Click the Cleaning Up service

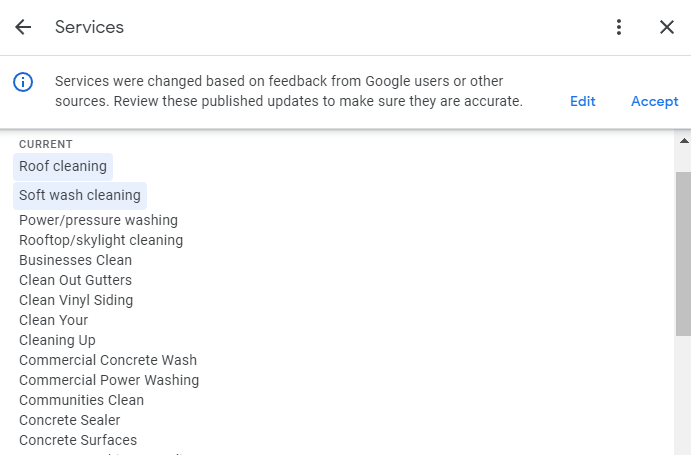(x=57, y=340)
